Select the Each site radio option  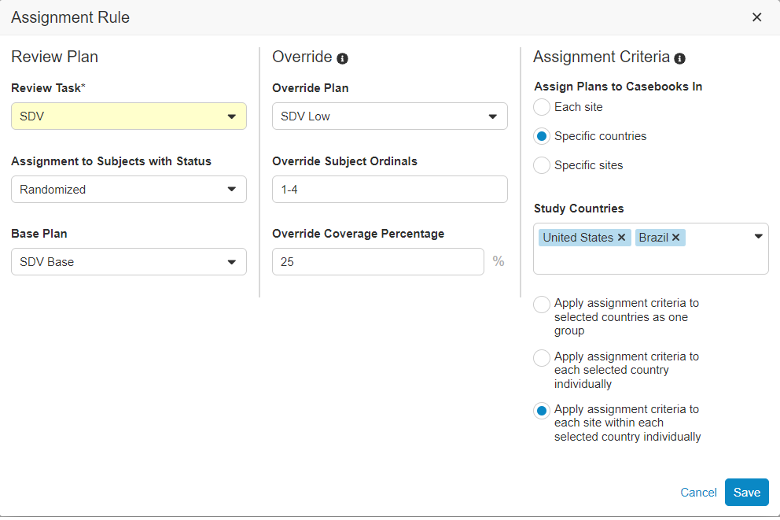pyautogui.click(x=542, y=107)
